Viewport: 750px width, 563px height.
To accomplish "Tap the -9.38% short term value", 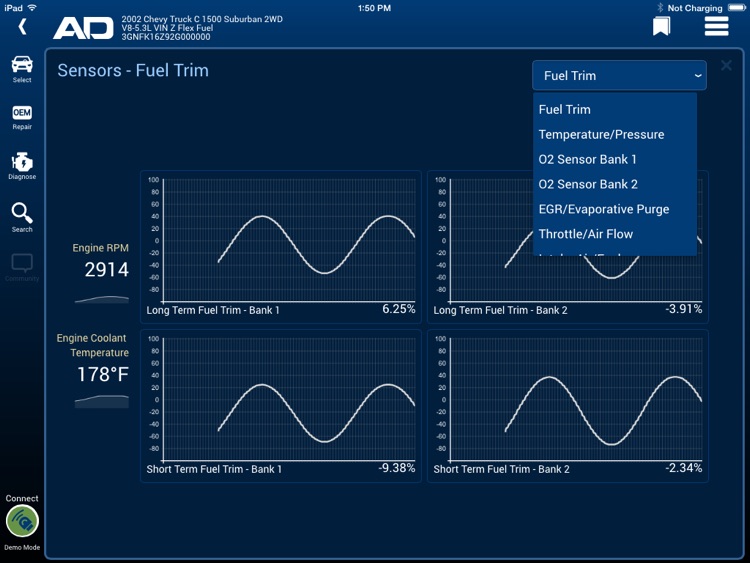I will pyautogui.click(x=397, y=468).
